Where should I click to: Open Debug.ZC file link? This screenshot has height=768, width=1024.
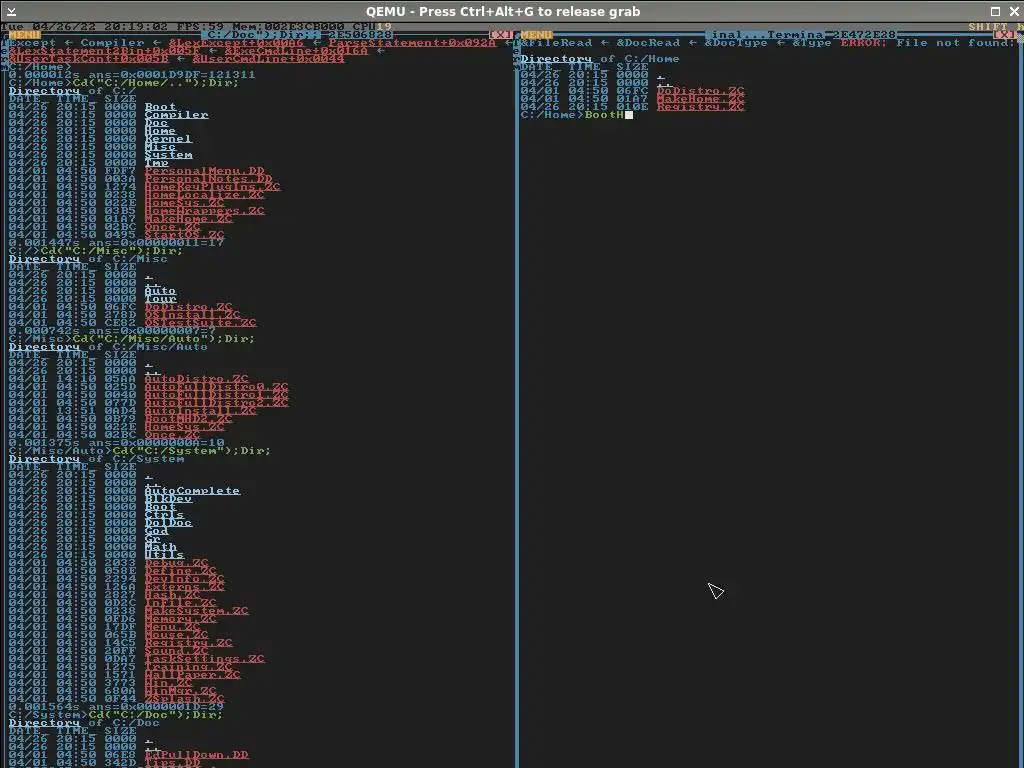click(x=176, y=563)
